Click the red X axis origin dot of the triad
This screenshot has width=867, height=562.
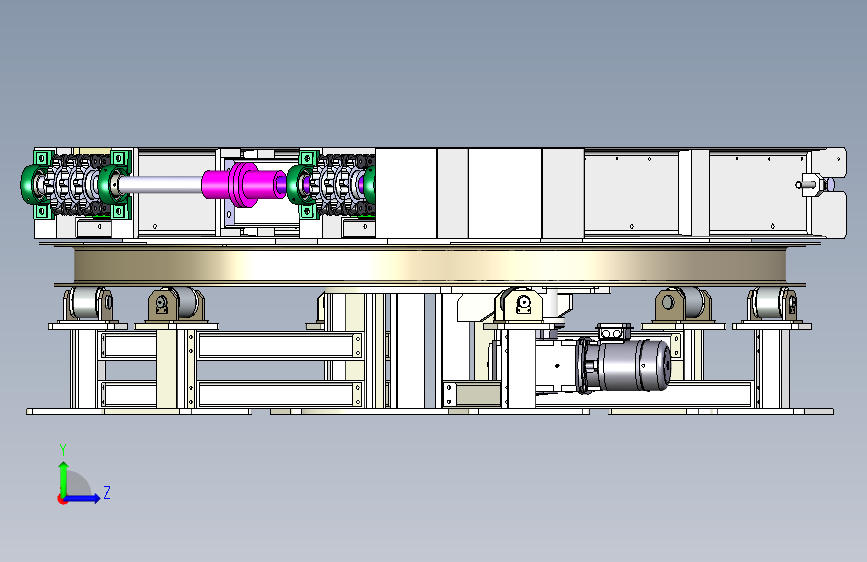(x=62, y=499)
